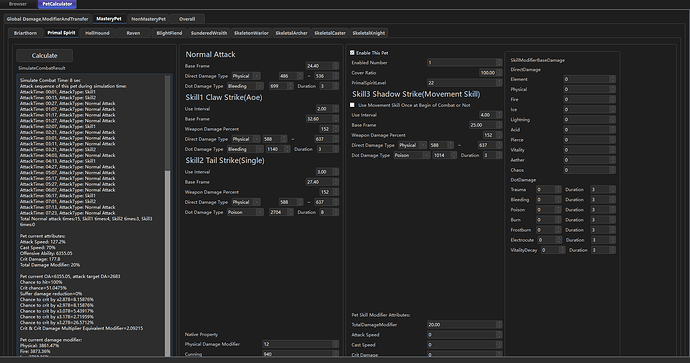Switch to HellHound pet tab
Viewport: 690px width, 363px height.
(x=97, y=33)
